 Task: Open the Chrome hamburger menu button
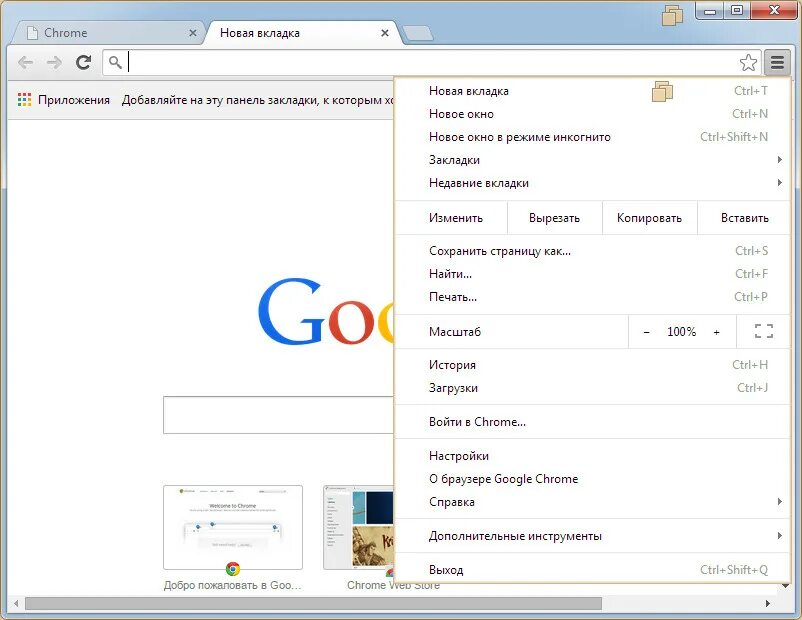tap(777, 62)
